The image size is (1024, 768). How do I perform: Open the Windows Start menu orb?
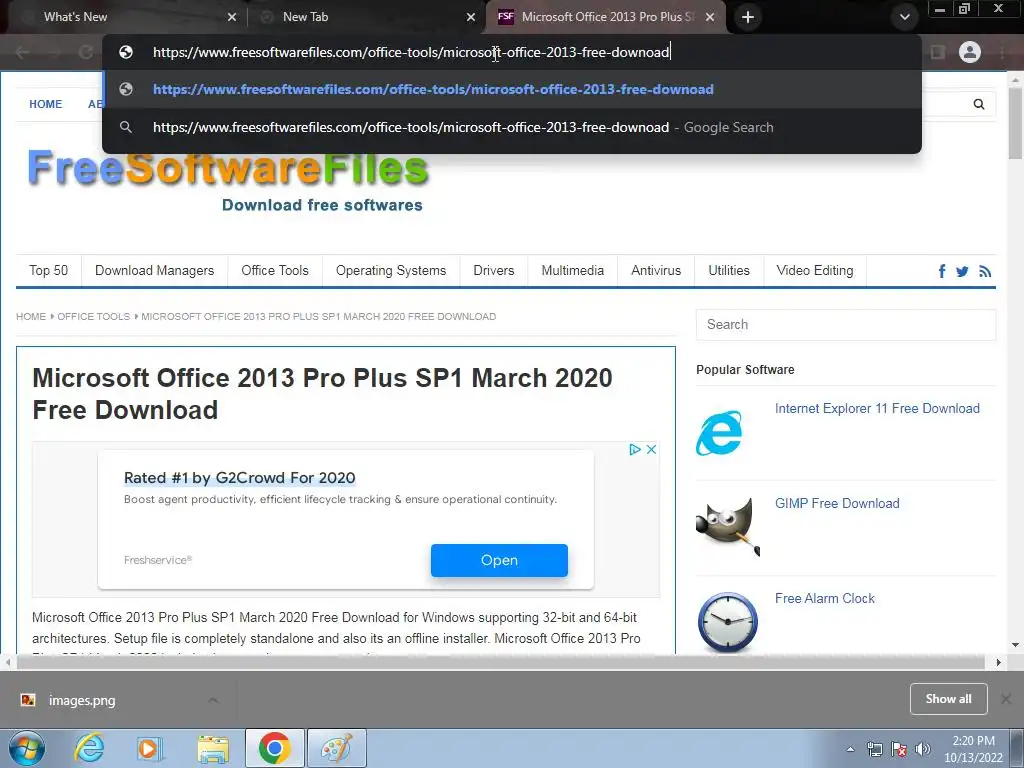pos(27,748)
